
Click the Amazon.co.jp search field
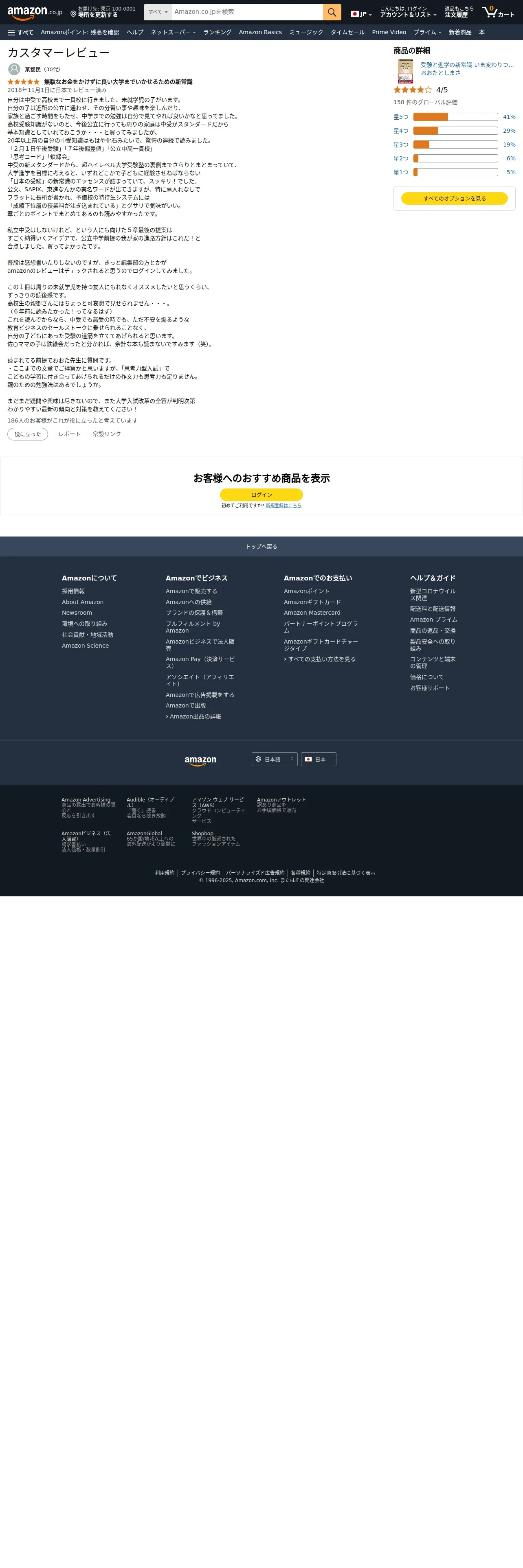pos(247,12)
